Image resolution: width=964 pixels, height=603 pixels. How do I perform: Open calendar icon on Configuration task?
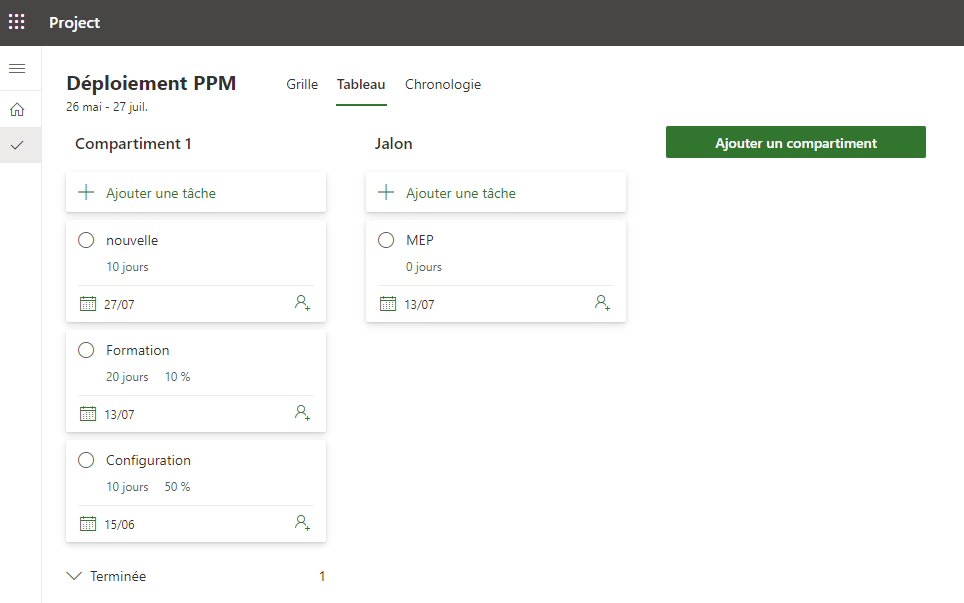(88, 524)
